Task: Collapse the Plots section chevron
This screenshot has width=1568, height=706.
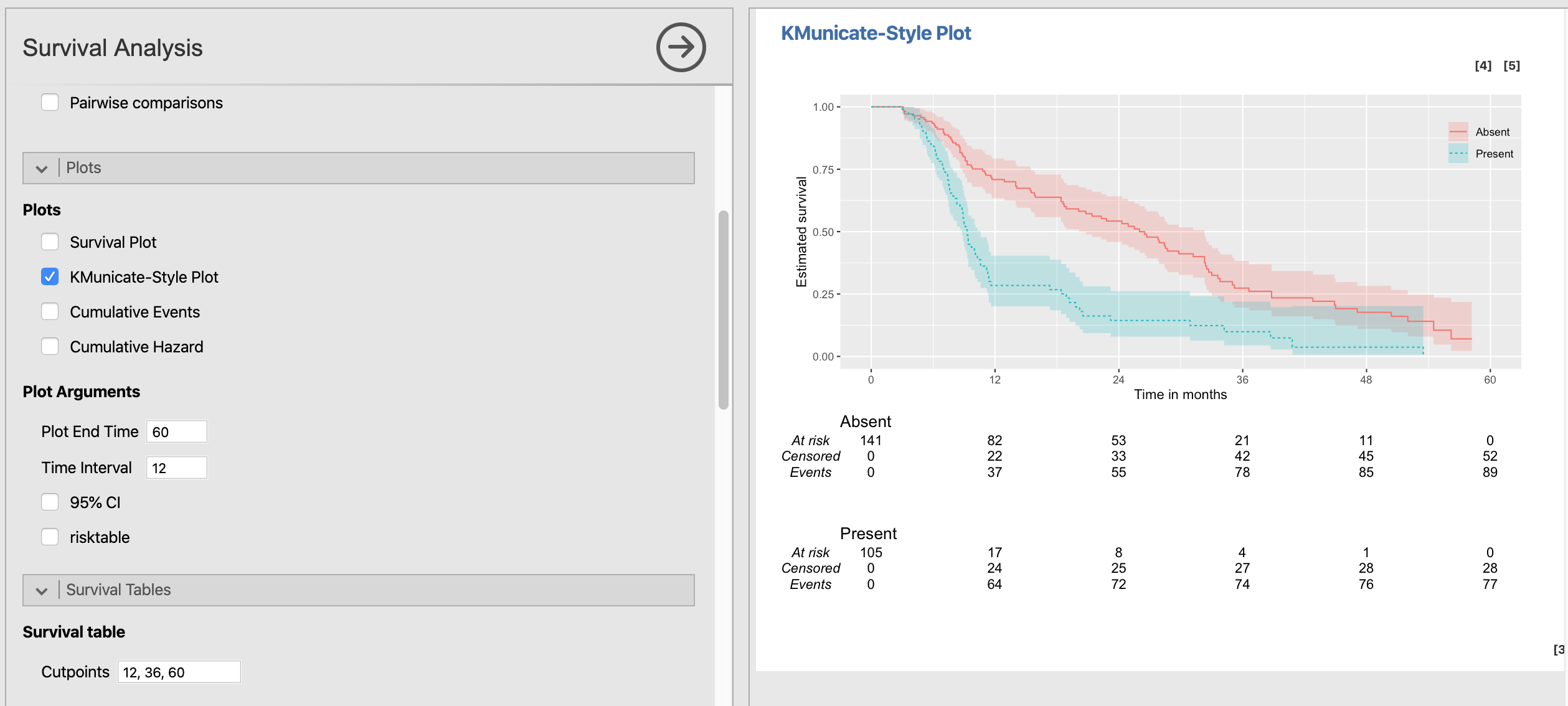Action: [42, 169]
